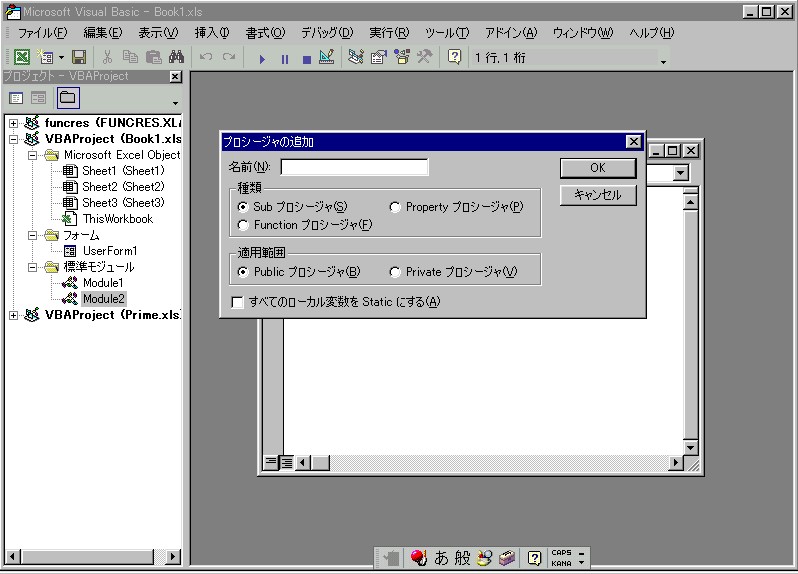Enable the Static local variables checkbox
This screenshot has width=798, height=574.
click(x=238, y=302)
